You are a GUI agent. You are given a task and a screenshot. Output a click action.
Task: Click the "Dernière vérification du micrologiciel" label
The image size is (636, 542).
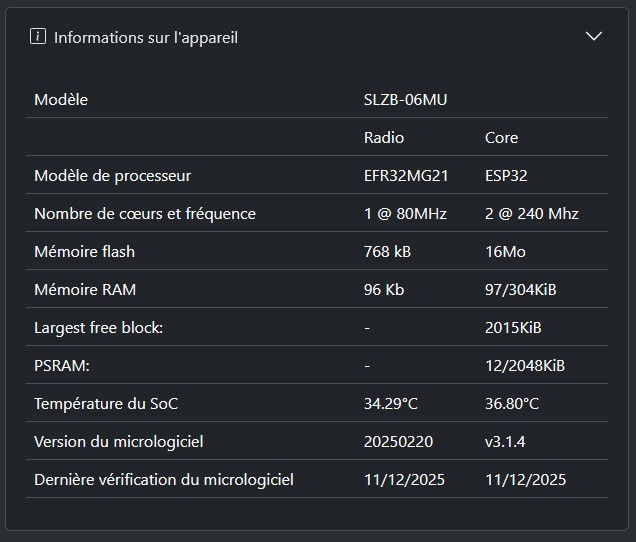[x=164, y=480]
